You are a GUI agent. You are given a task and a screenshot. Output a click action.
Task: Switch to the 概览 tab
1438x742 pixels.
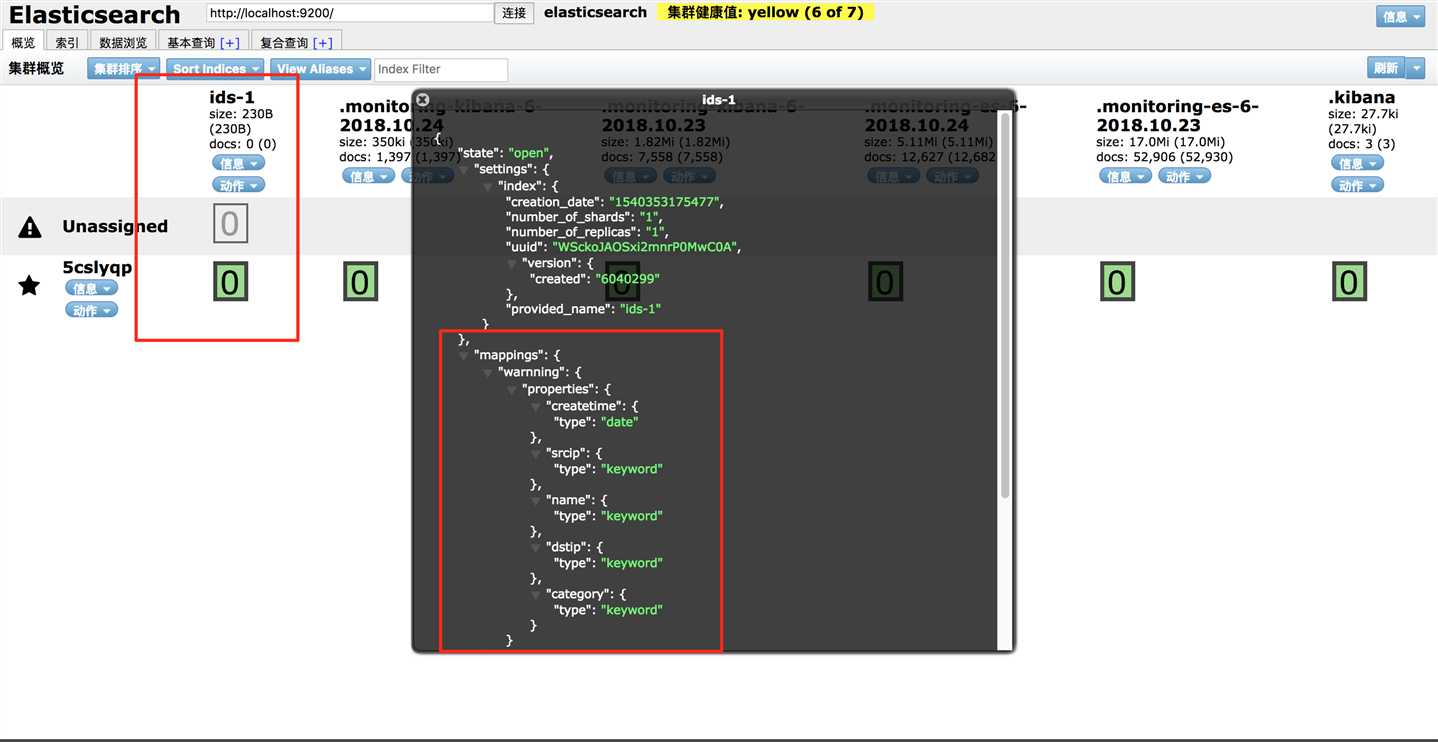(x=23, y=42)
